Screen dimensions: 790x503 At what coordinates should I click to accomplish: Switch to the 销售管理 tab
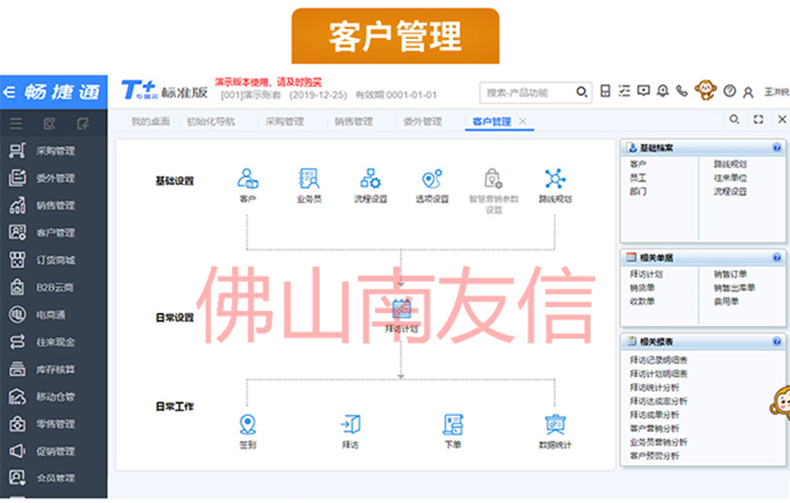tap(354, 121)
